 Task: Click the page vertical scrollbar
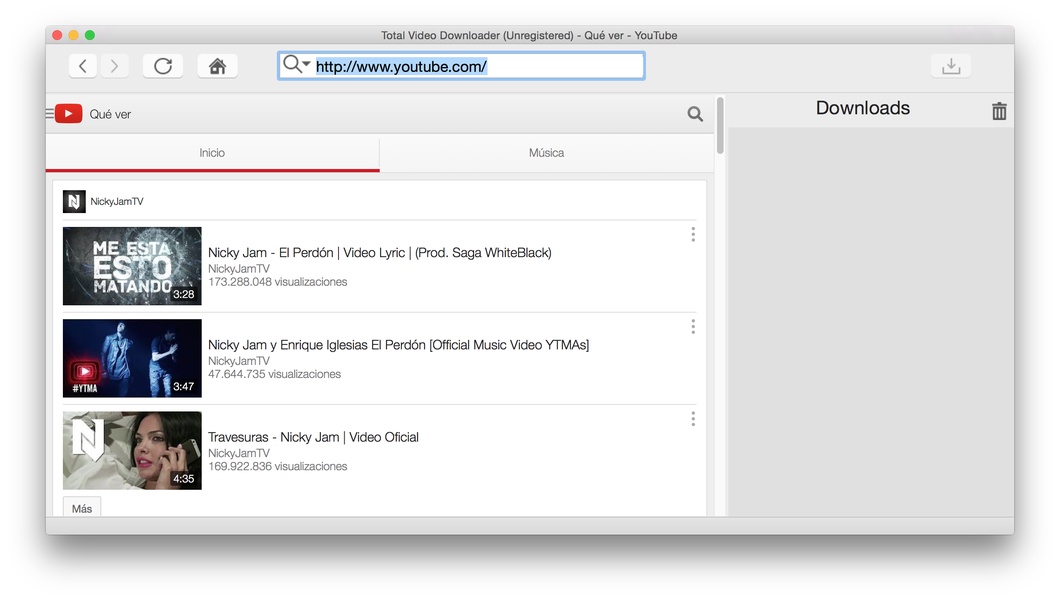pyautogui.click(x=720, y=126)
